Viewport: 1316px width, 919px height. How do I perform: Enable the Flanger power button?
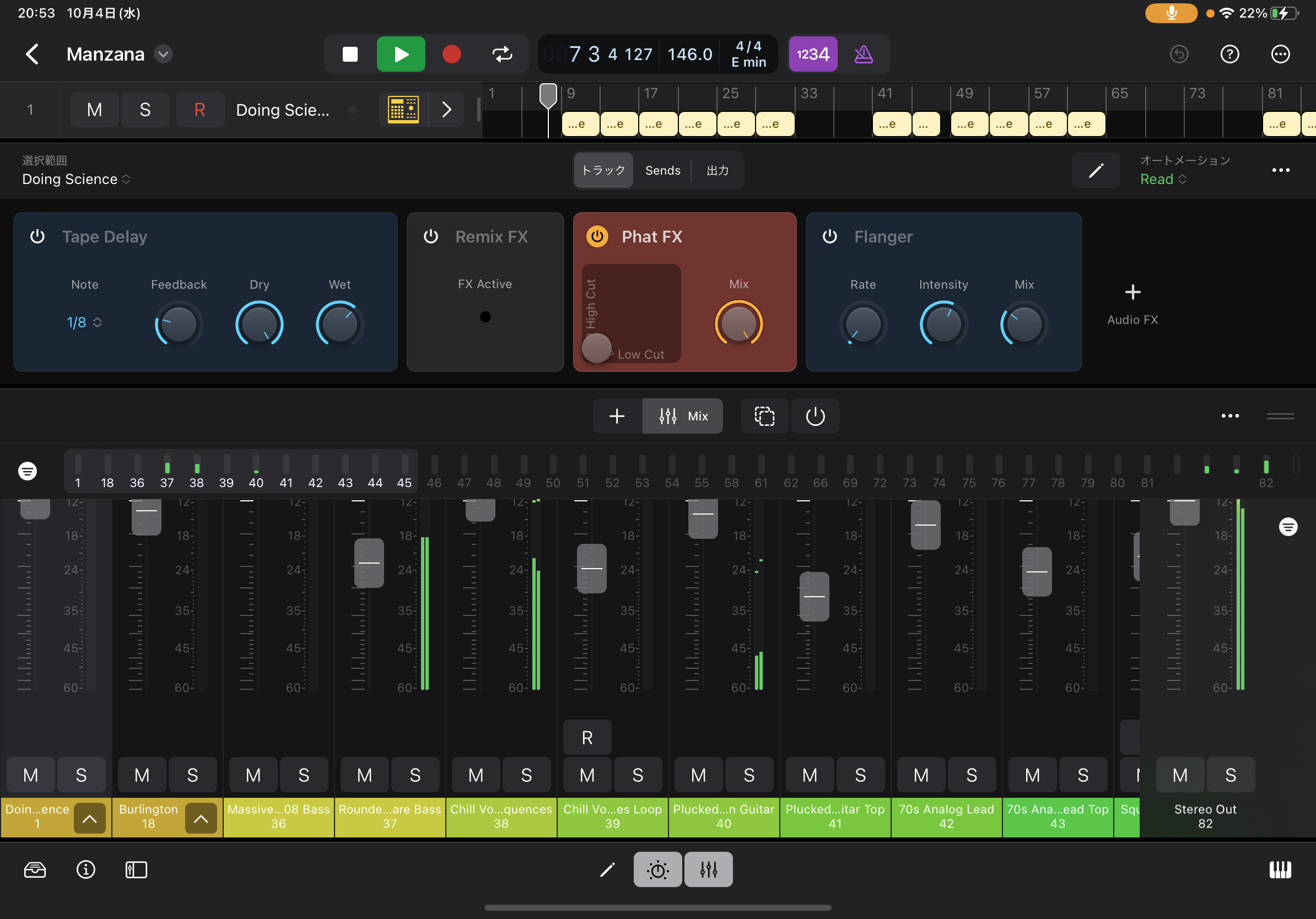829,236
